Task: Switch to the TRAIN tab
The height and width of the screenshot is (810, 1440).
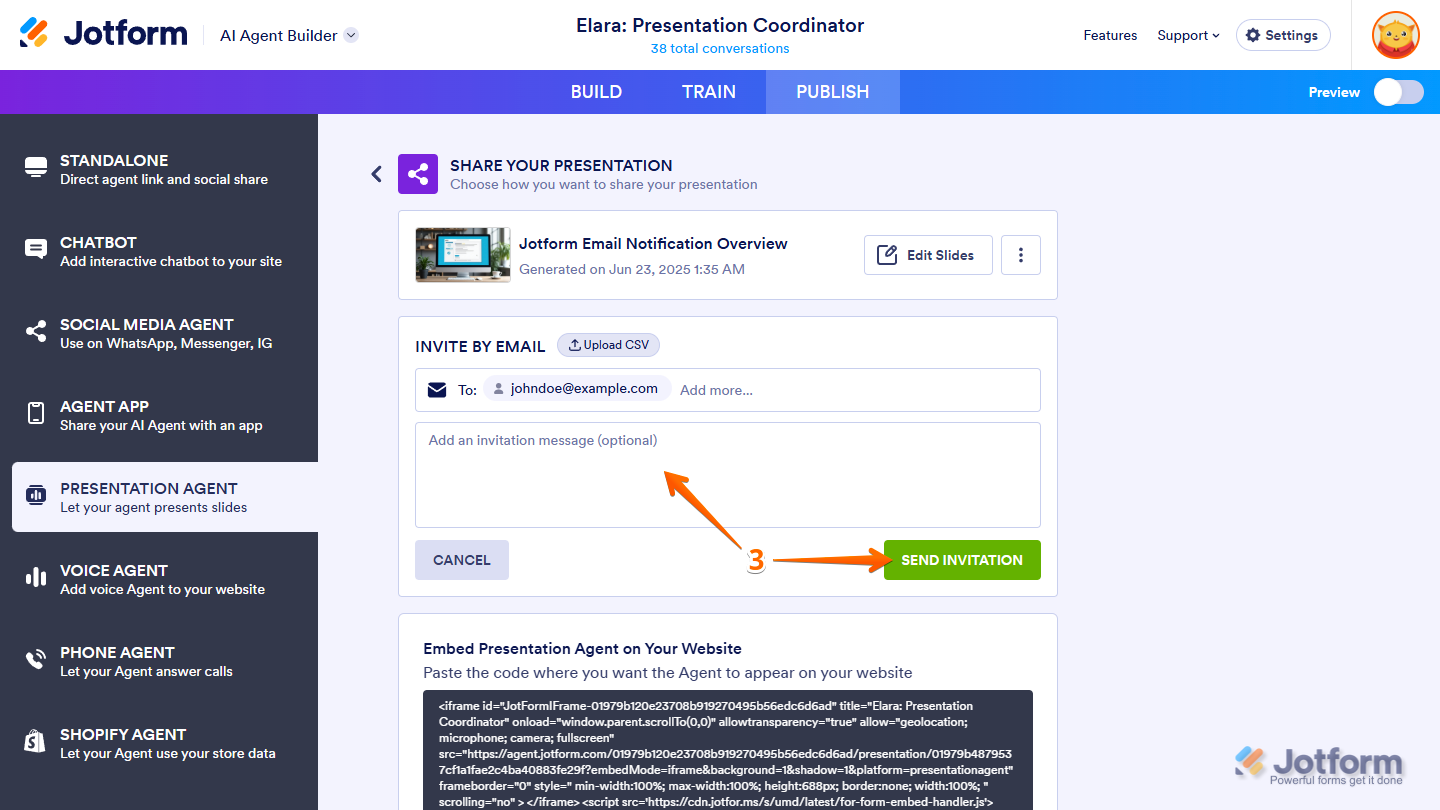Action: [709, 92]
